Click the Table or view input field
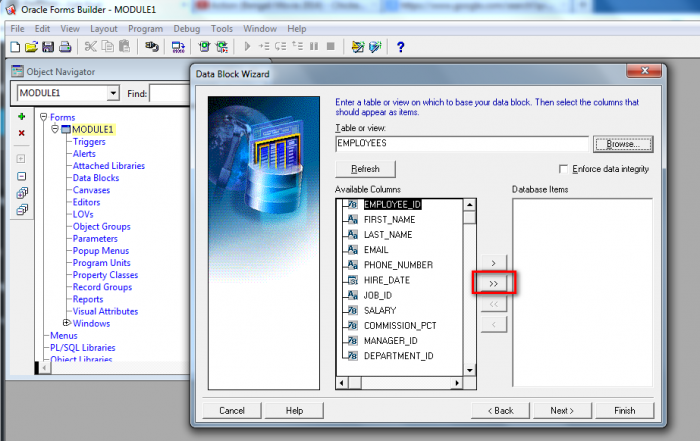Screen dimensions: 700x441 tap(461, 144)
